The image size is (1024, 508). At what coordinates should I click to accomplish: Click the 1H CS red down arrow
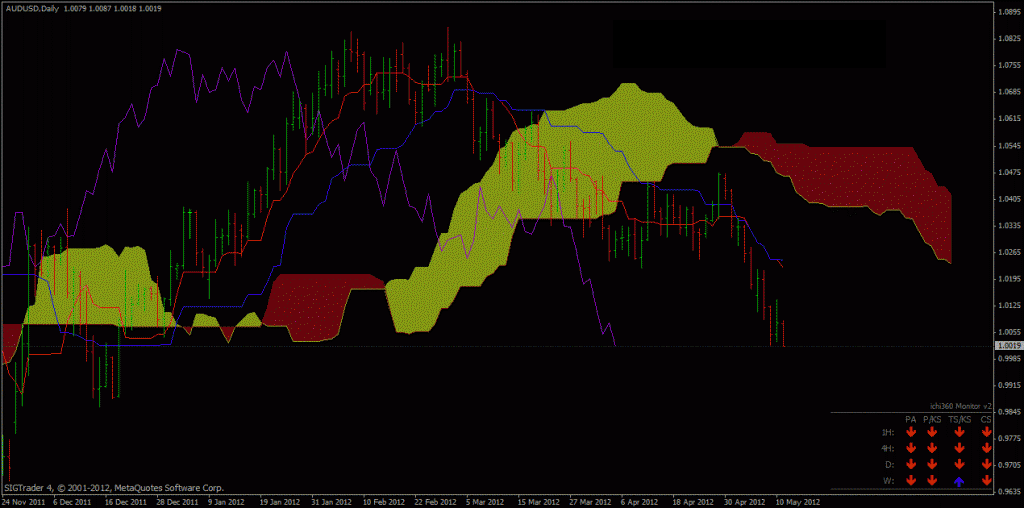[x=986, y=432]
